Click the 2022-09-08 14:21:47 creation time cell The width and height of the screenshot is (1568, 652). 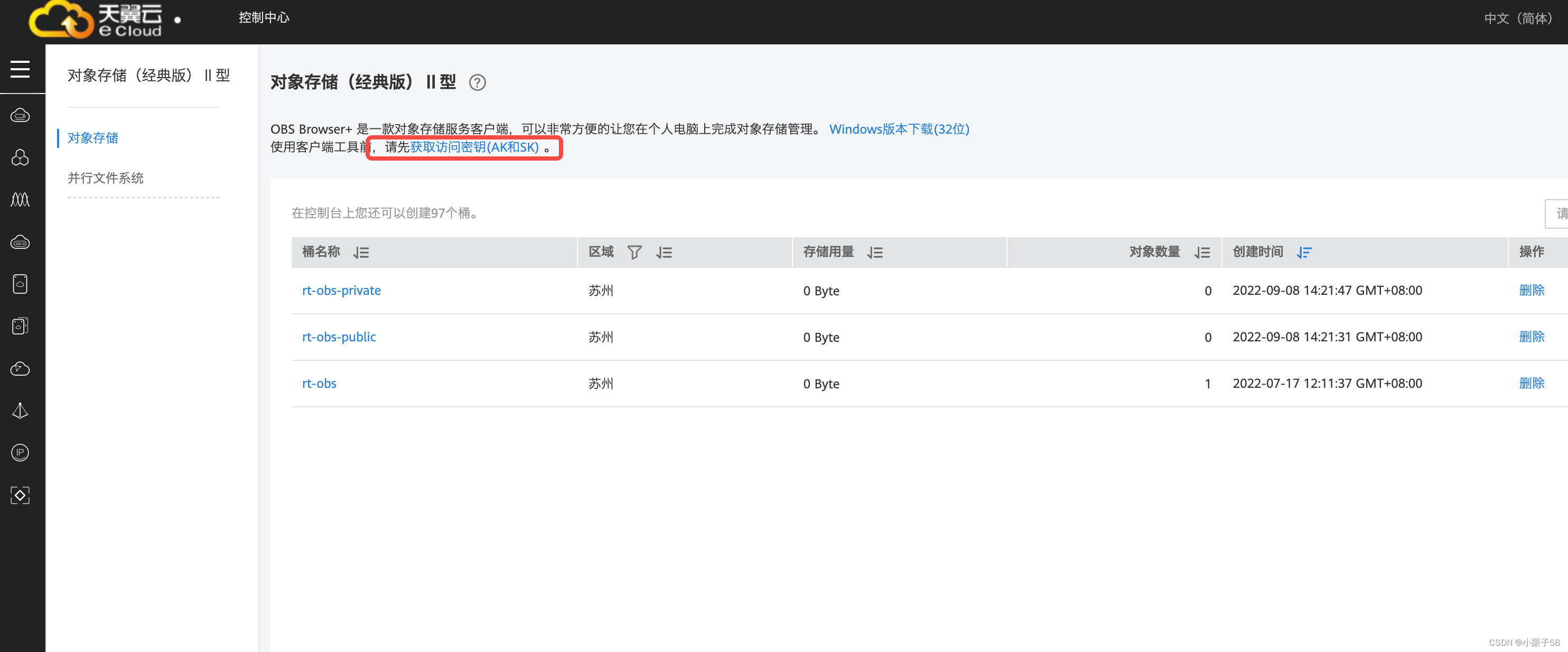coord(1327,291)
